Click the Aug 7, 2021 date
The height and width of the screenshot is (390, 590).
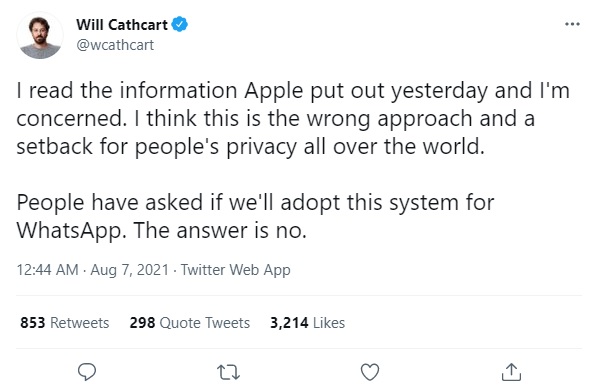click(x=129, y=270)
